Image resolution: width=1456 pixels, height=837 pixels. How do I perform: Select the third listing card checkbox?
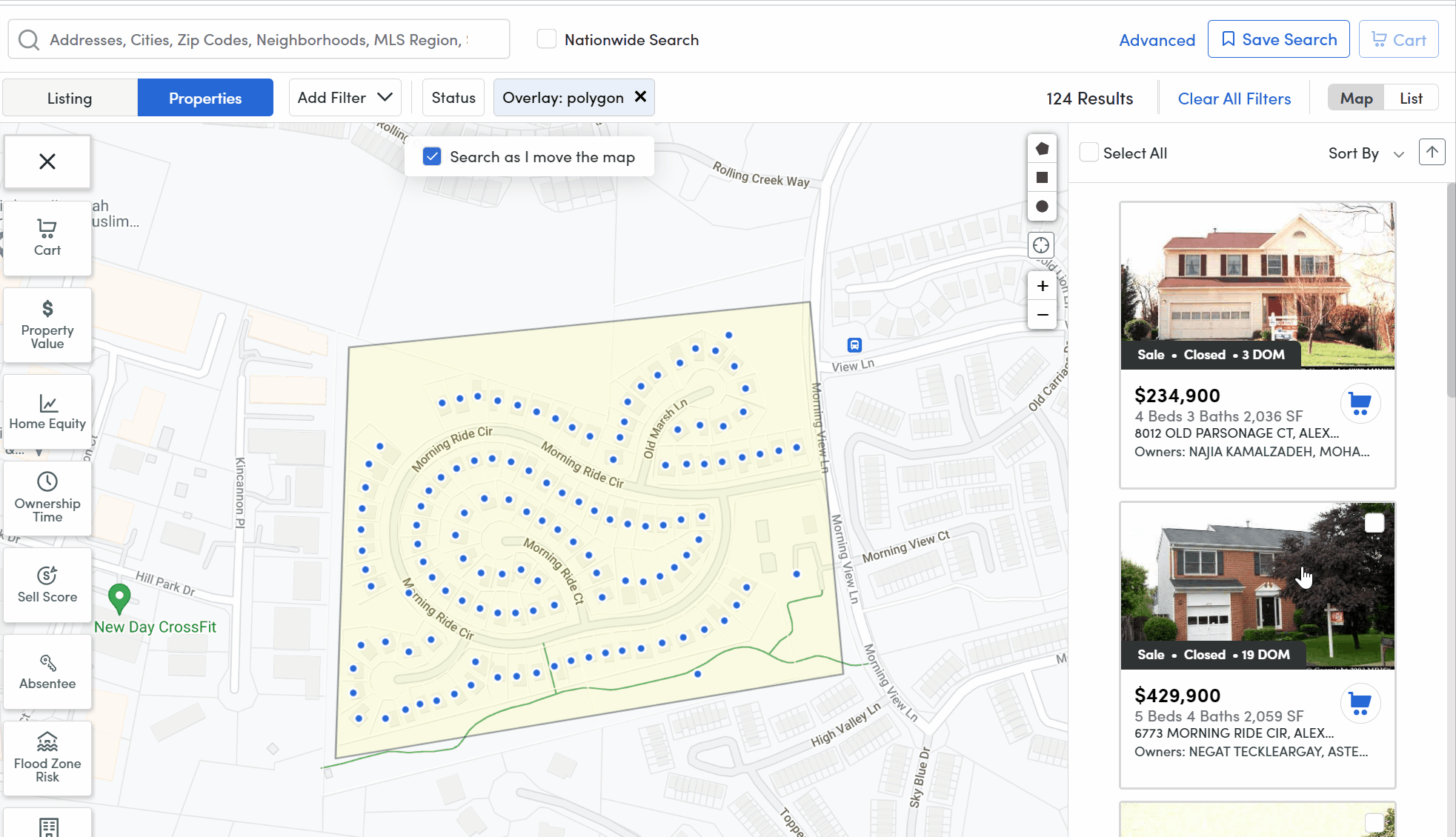pyautogui.click(x=1374, y=822)
